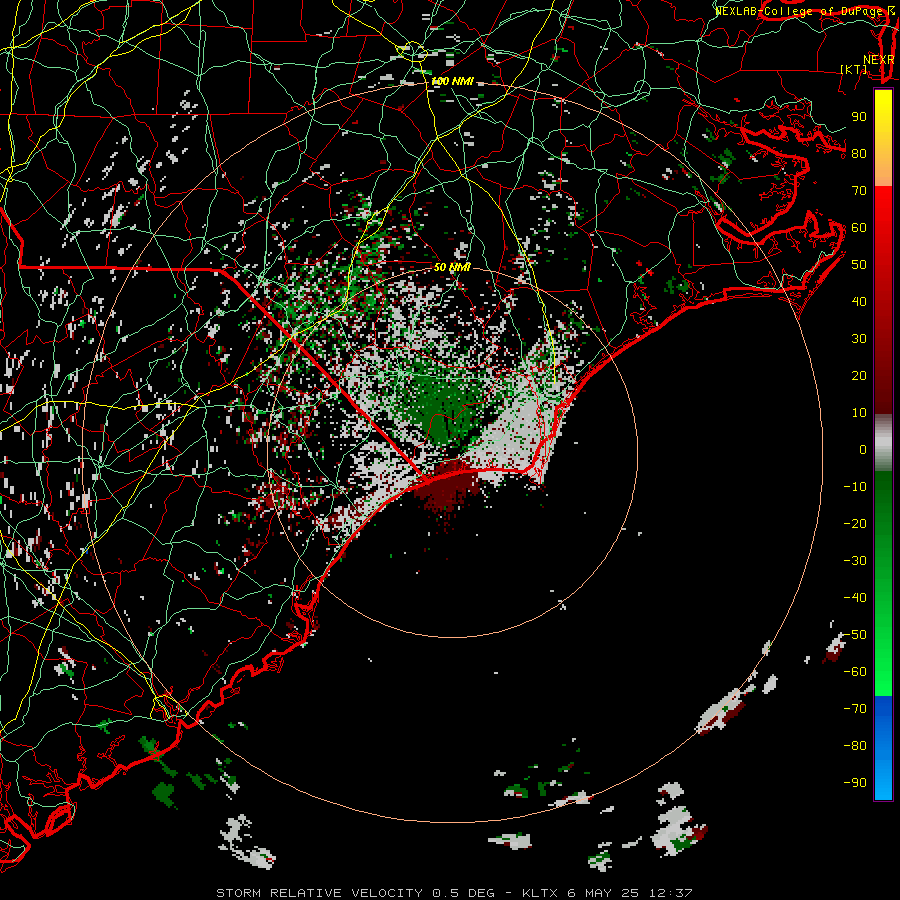Image resolution: width=900 pixels, height=900 pixels.
Task: Click the 0.5 DEG elevation text in caption
Action: (463, 893)
